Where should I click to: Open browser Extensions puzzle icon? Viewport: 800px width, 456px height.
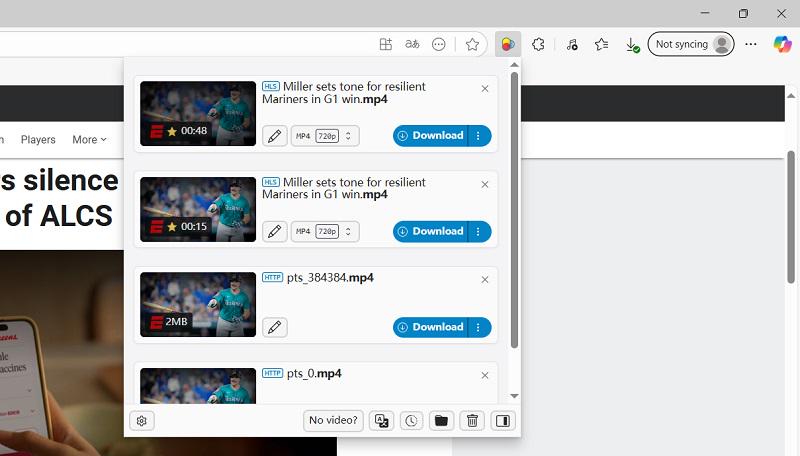pyautogui.click(x=538, y=44)
